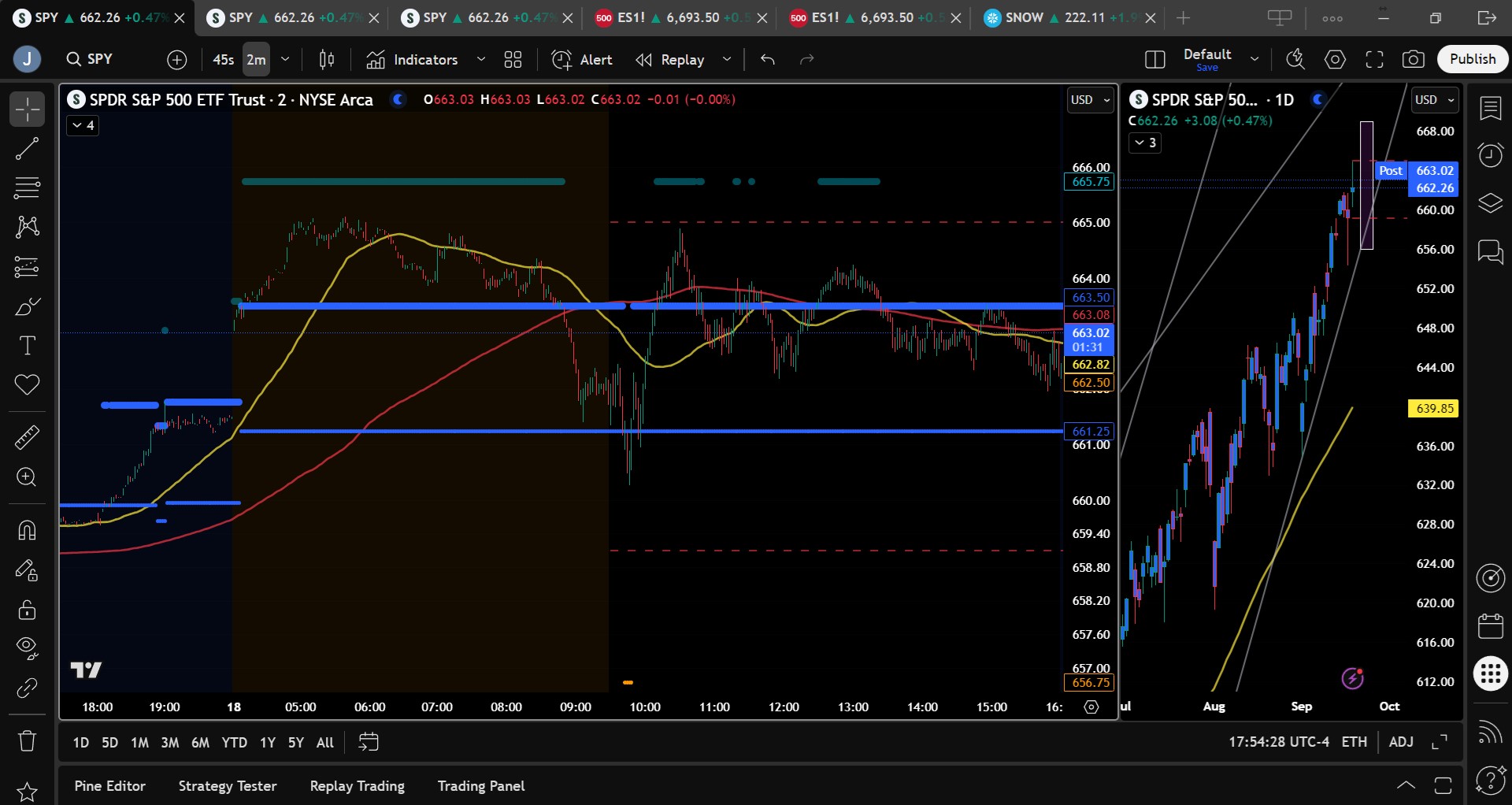The width and height of the screenshot is (1512, 805).
Task: Open the watchlist and details panel
Action: 1490,108
